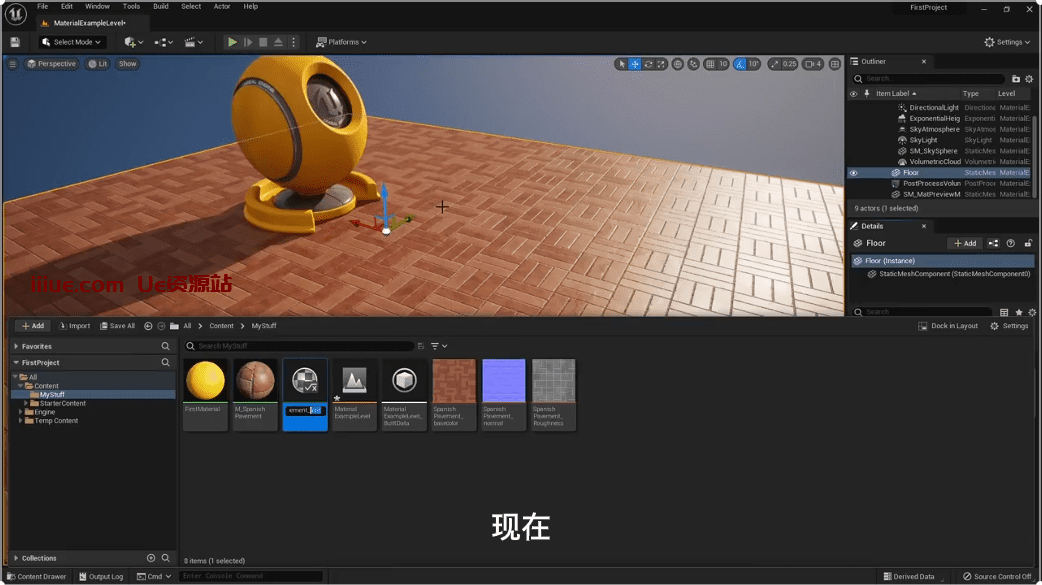This screenshot has width=1042, height=585.
Task: Open the Platforms dropdown
Action: point(341,42)
